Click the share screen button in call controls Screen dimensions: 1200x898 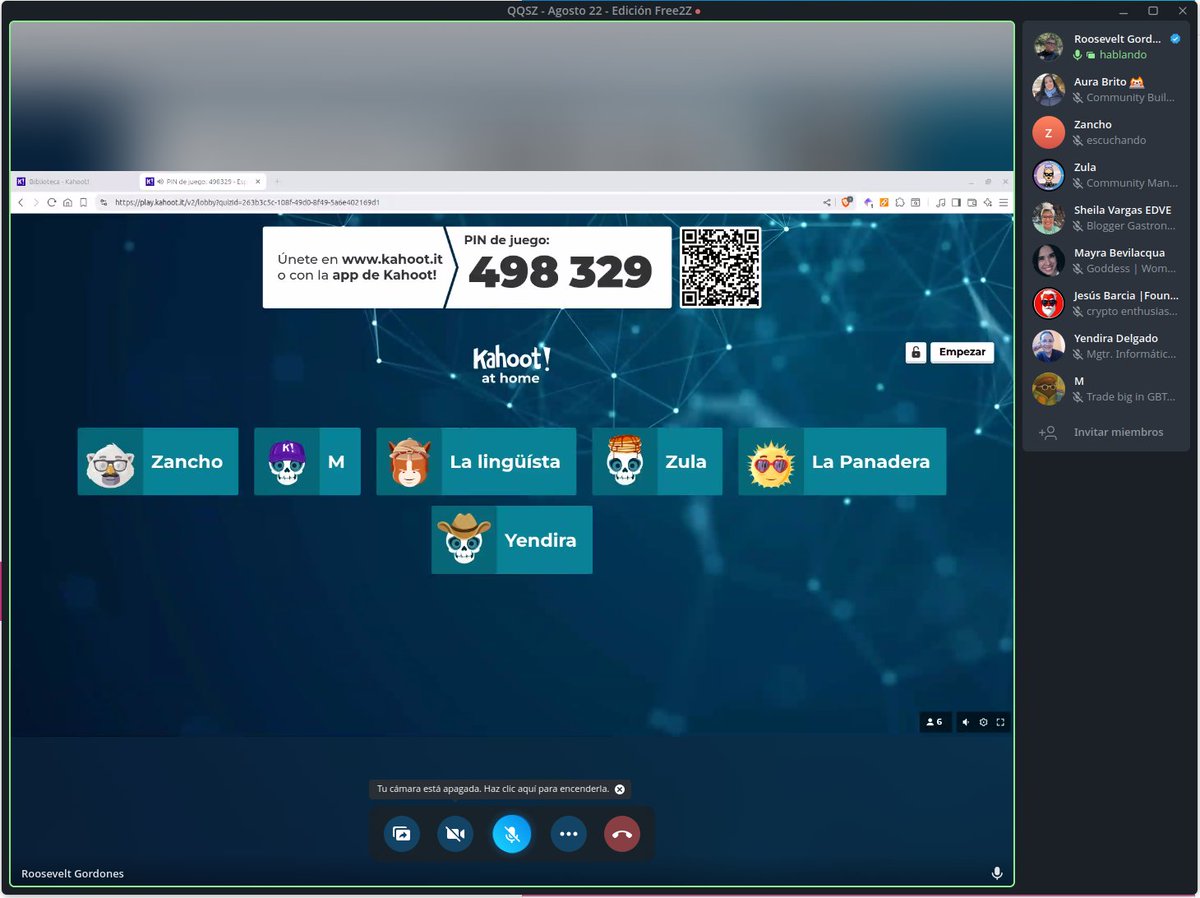tap(402, 834)
